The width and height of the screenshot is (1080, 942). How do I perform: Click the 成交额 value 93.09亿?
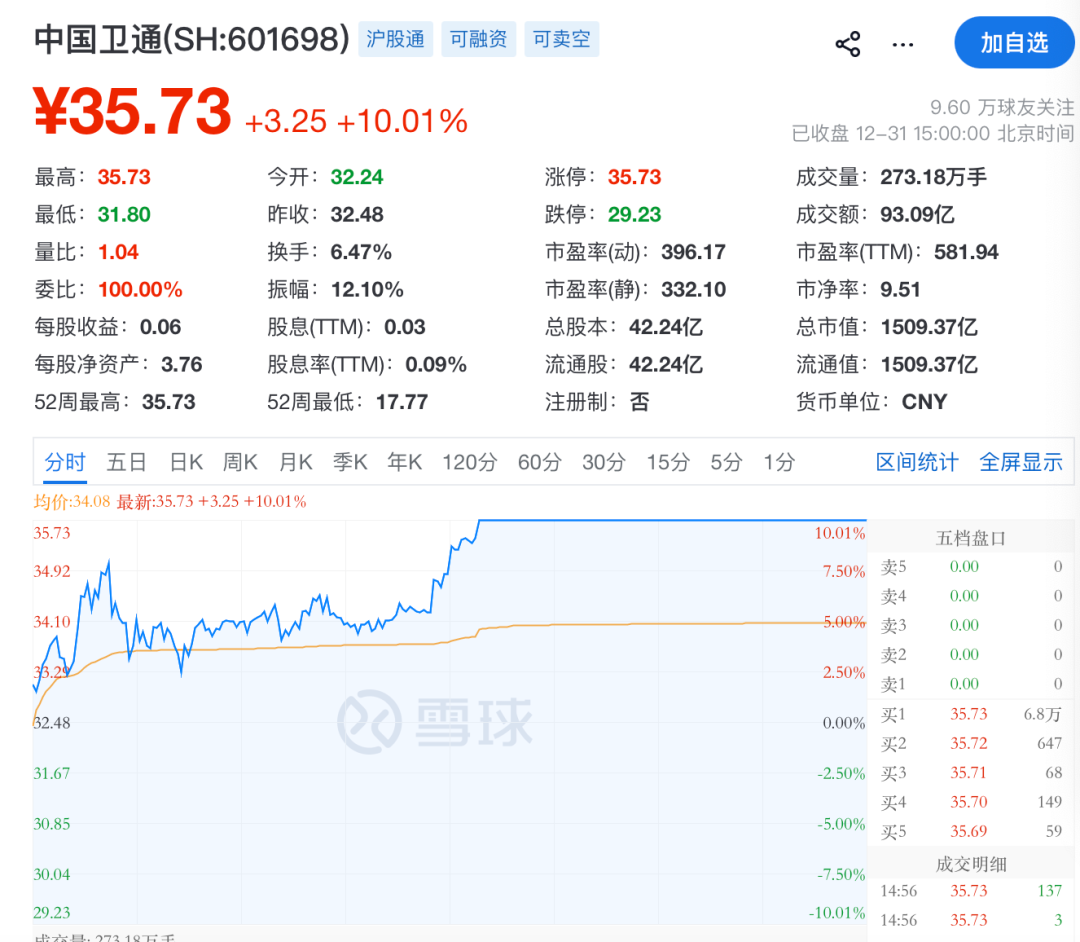tap(917, 215)
